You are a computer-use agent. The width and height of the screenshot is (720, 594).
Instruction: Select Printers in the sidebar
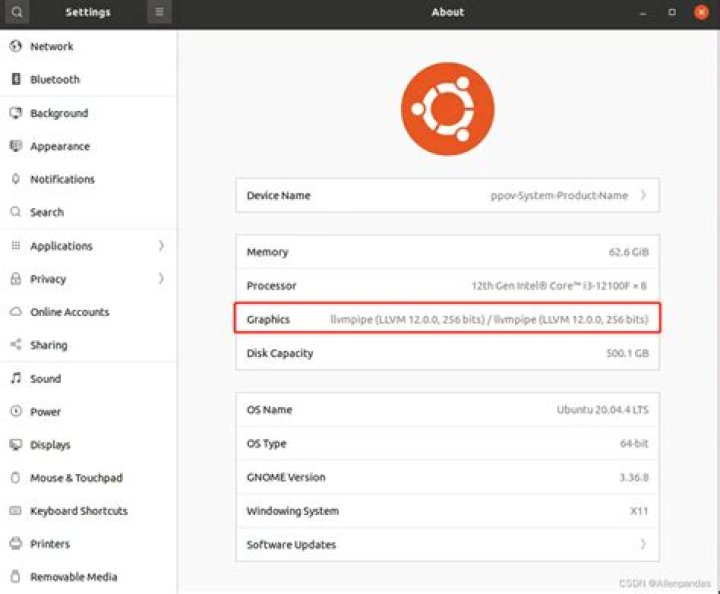click(x=88, y=544)
